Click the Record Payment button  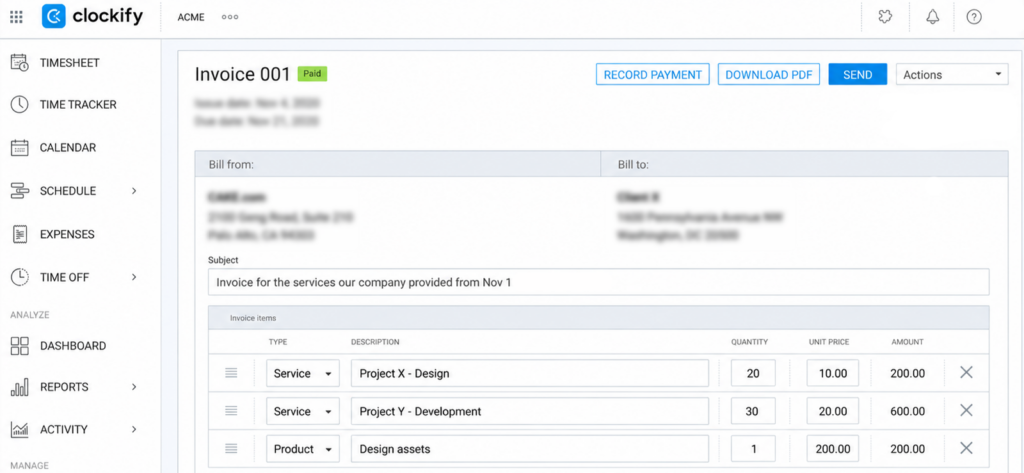click(652, 74)
